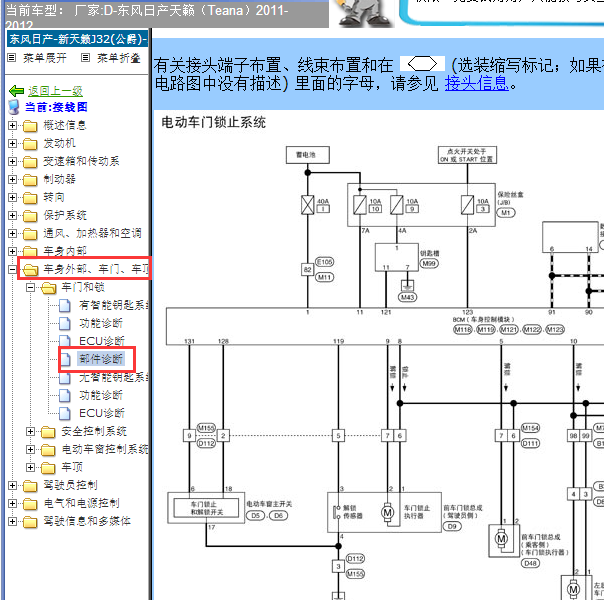Expand the 转向 tree node

click(x=12, y=198)
